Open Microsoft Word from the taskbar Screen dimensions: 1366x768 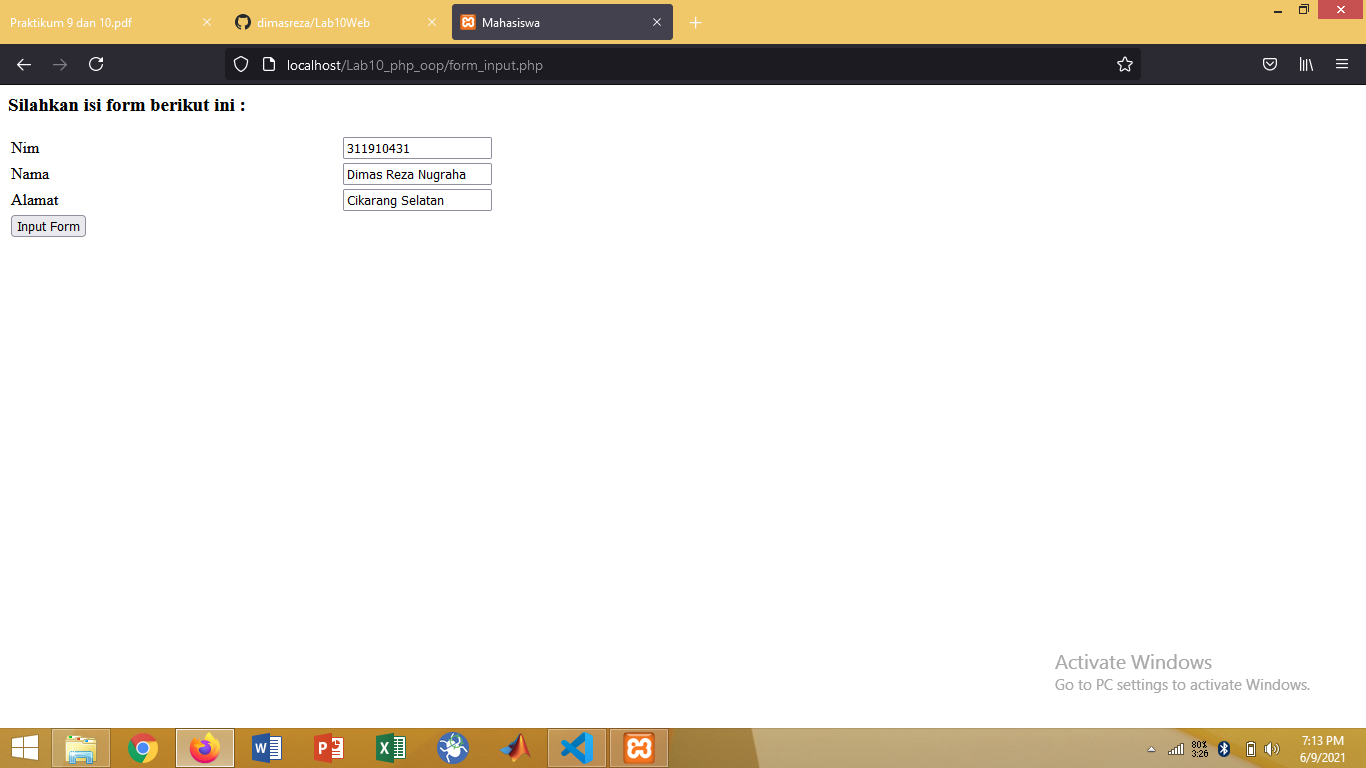pyautogui.click(x=266, y=747)
